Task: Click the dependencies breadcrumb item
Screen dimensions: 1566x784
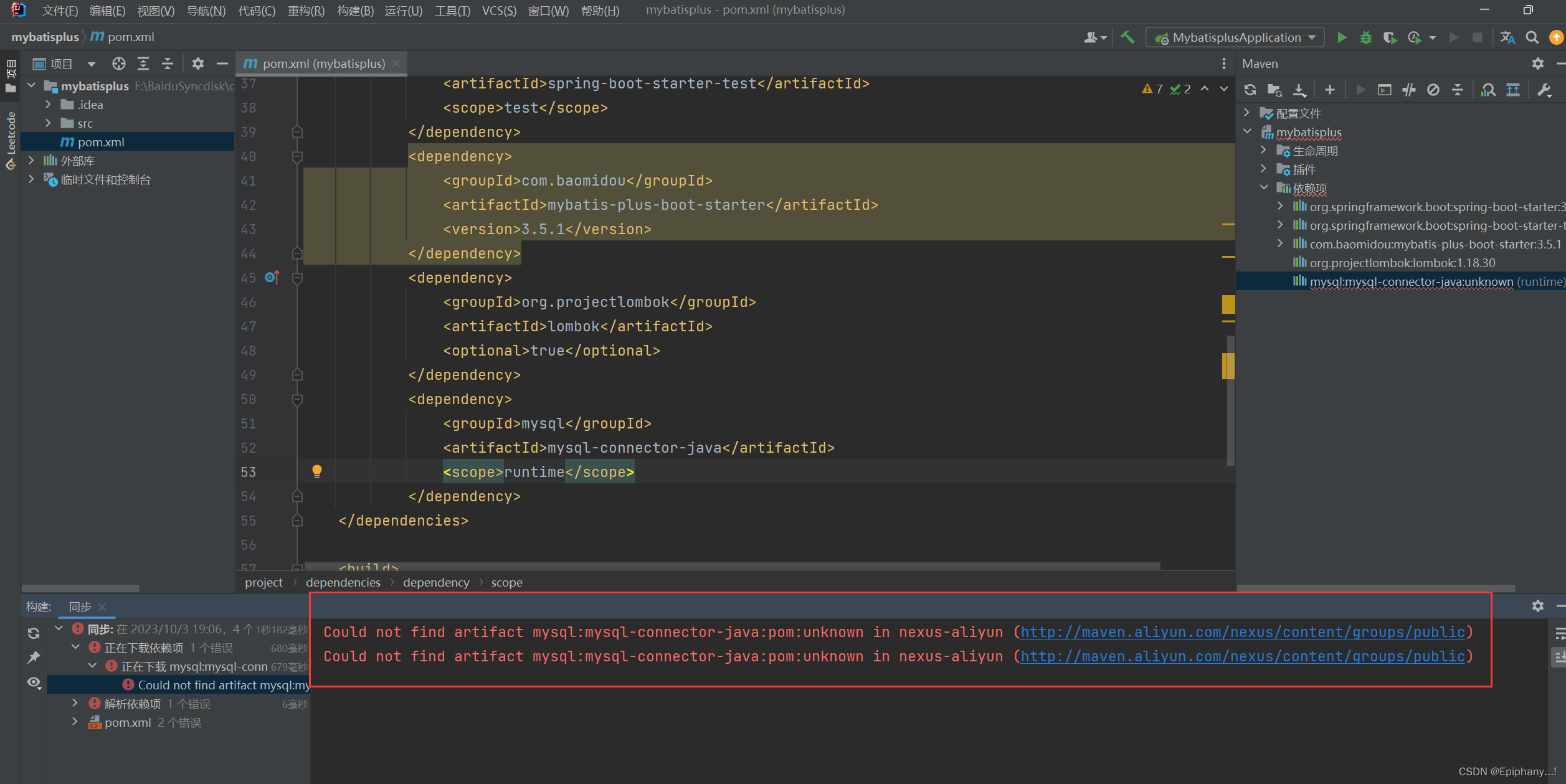Action: coord(343,582)
